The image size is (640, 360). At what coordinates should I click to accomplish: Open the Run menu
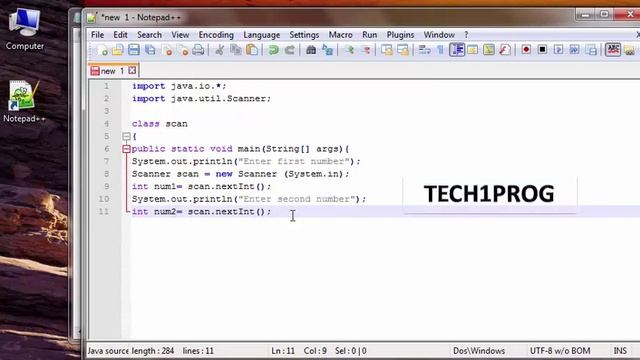tap(369, 35)
